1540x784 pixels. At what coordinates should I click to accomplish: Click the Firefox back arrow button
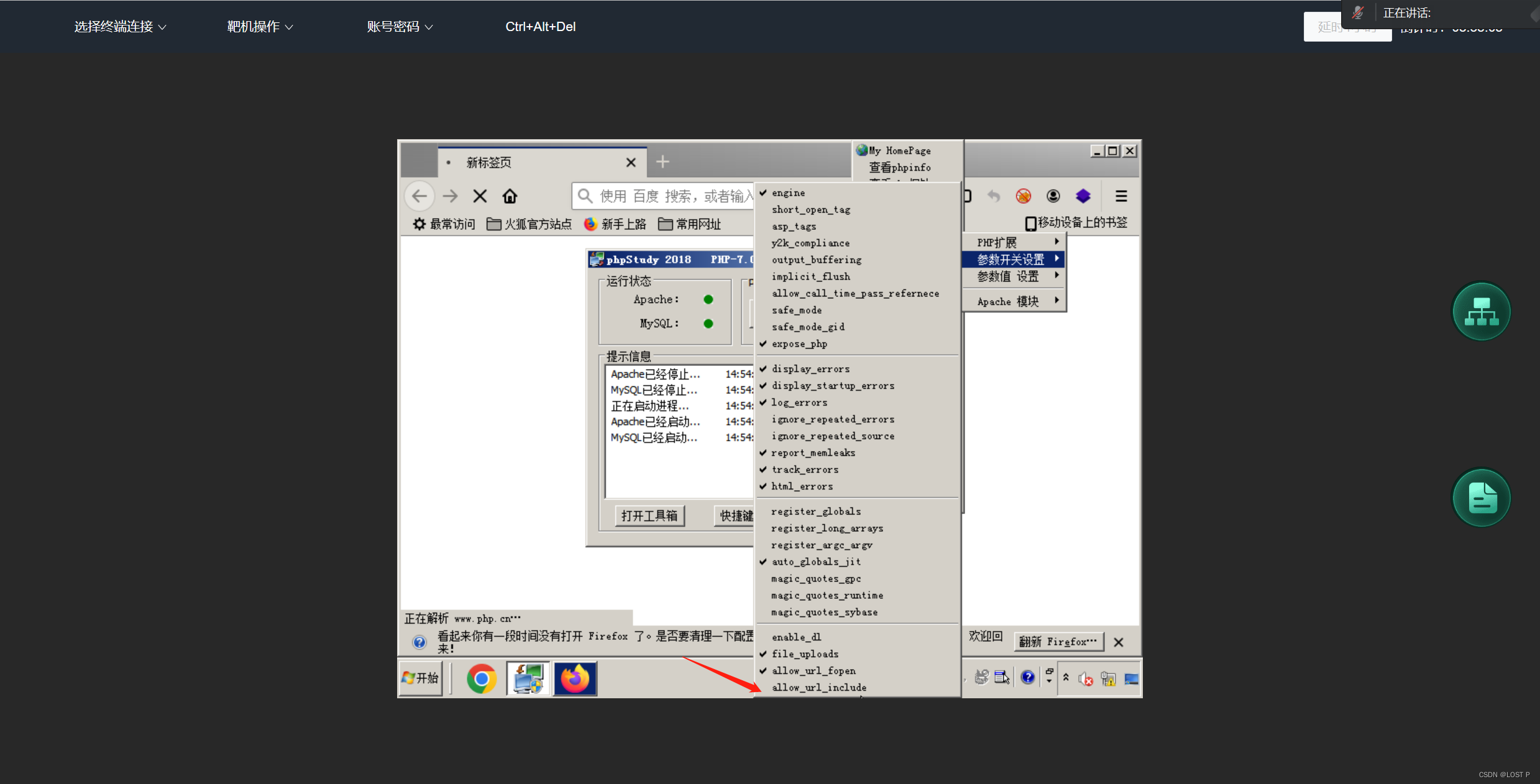point(419,196)
